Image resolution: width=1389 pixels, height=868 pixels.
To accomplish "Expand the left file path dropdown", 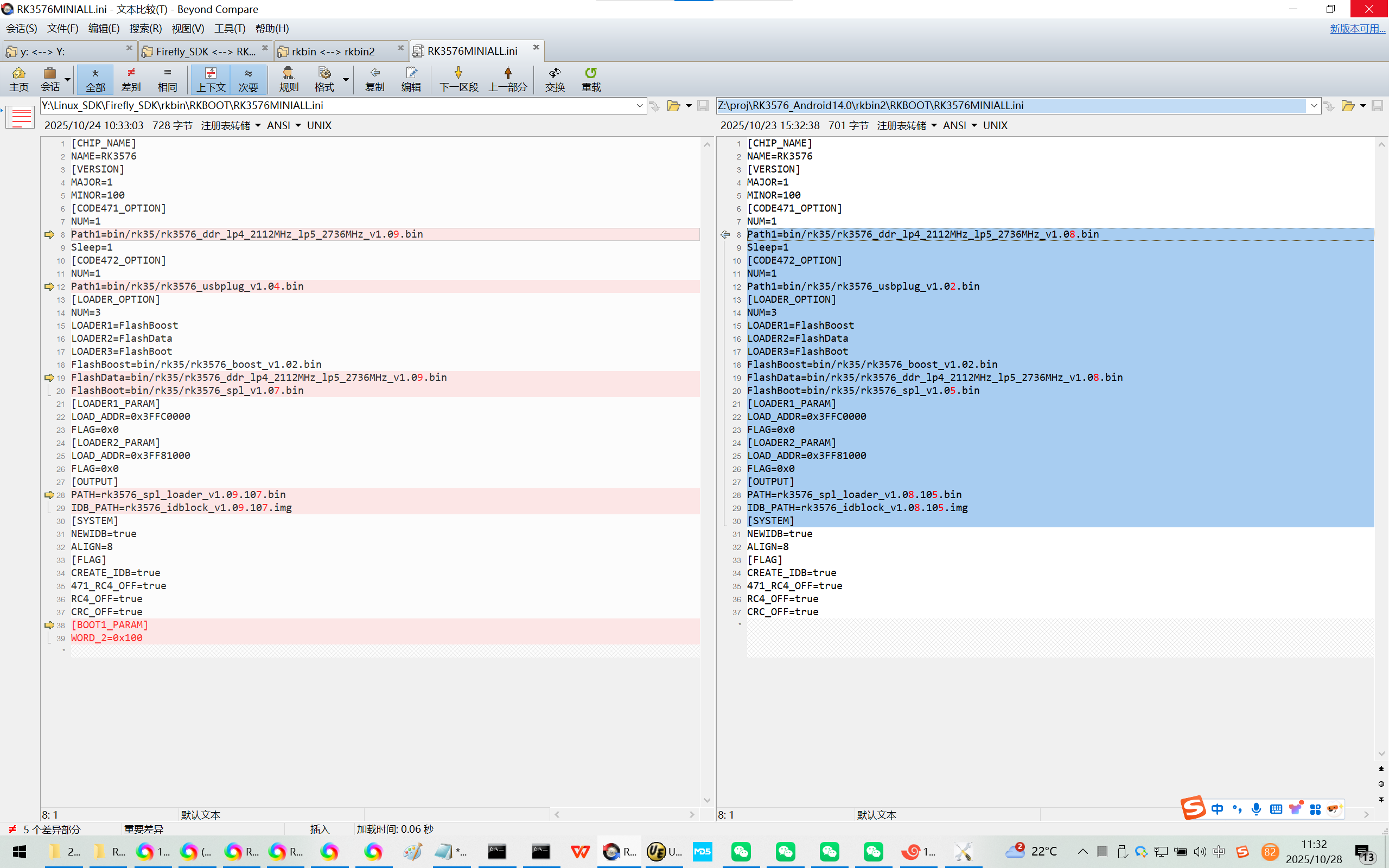I will coord(639,106).
